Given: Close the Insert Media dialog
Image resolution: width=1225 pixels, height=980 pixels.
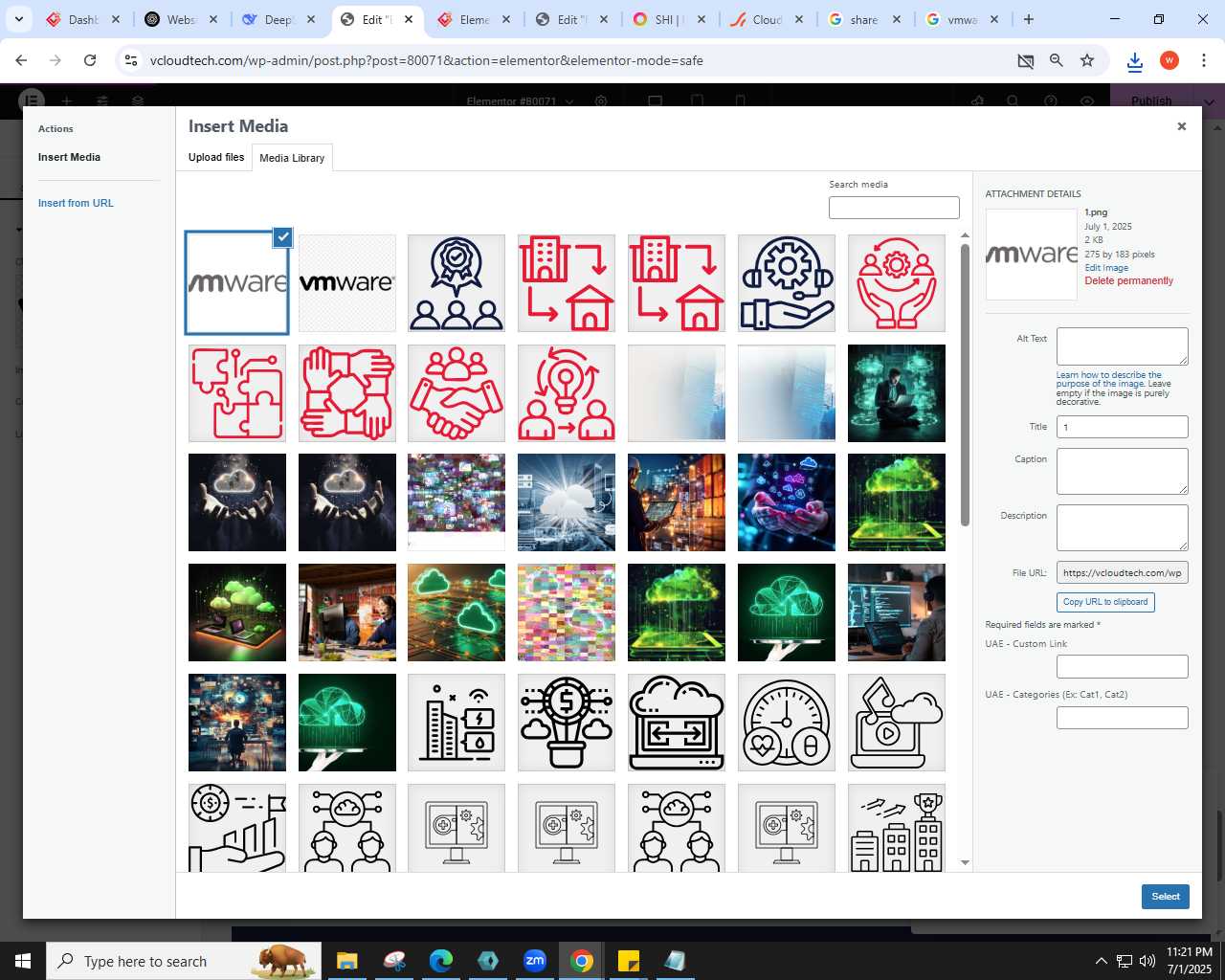Looking at the screenshot, I should point(1182,126).
